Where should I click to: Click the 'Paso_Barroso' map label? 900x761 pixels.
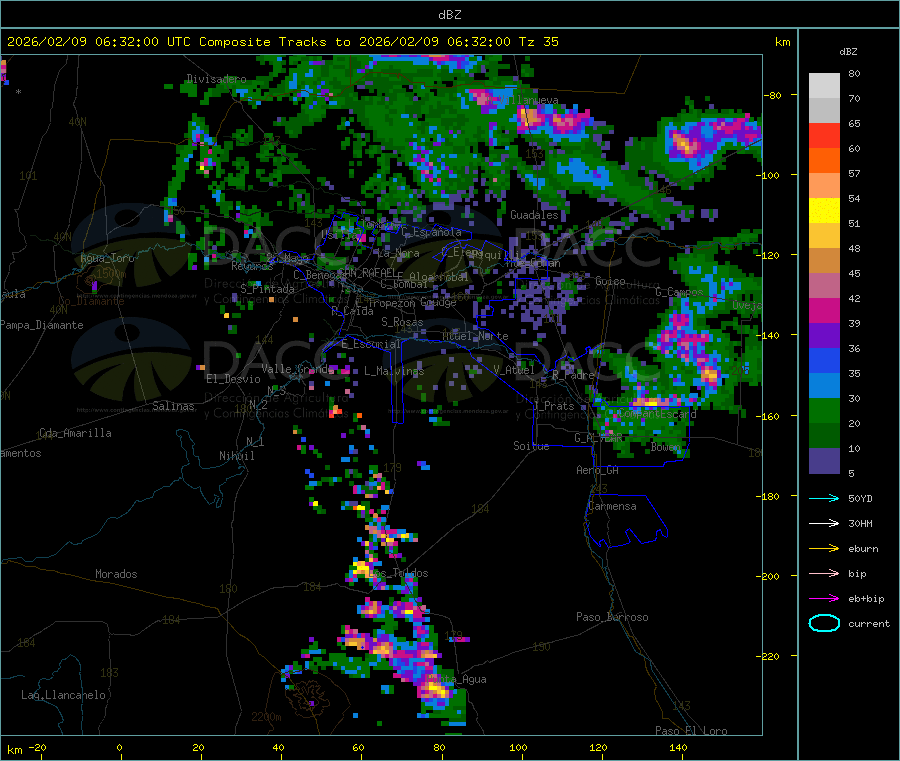pyautogui.click(x=612, y=617)
